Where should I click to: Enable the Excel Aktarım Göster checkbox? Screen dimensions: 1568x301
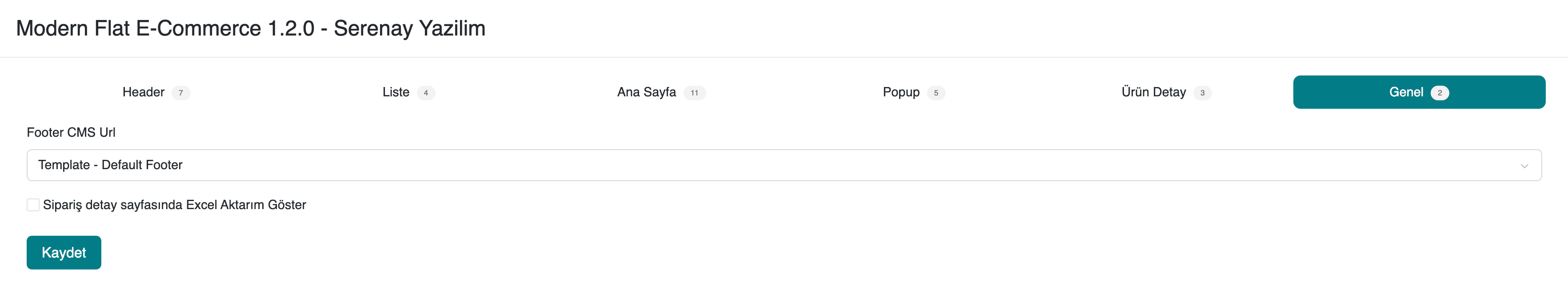tap(33, 205)
